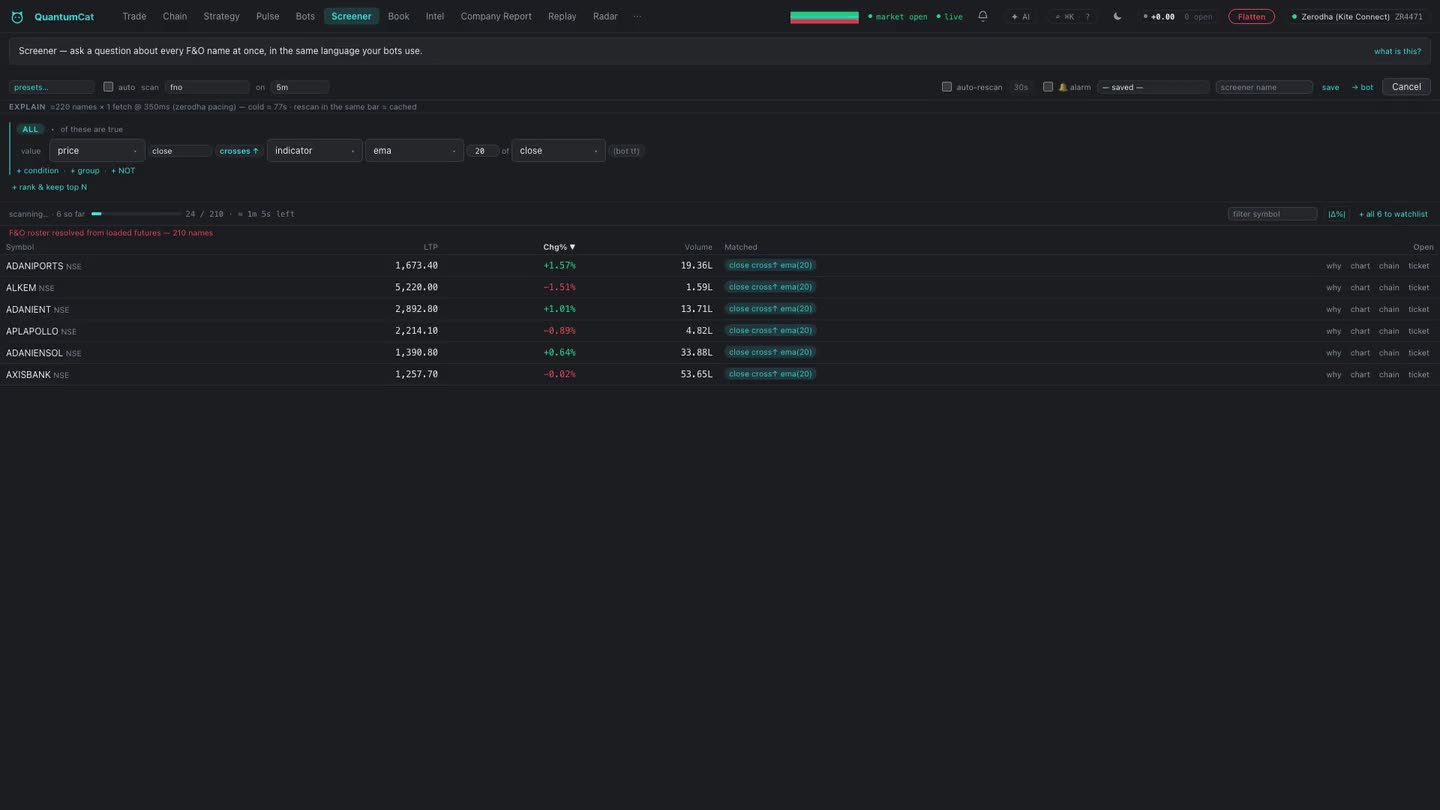The height and width of the screenshot is (810, 1440).
Task: Open the more menu ellipsis
Action: tap(637, 16)
